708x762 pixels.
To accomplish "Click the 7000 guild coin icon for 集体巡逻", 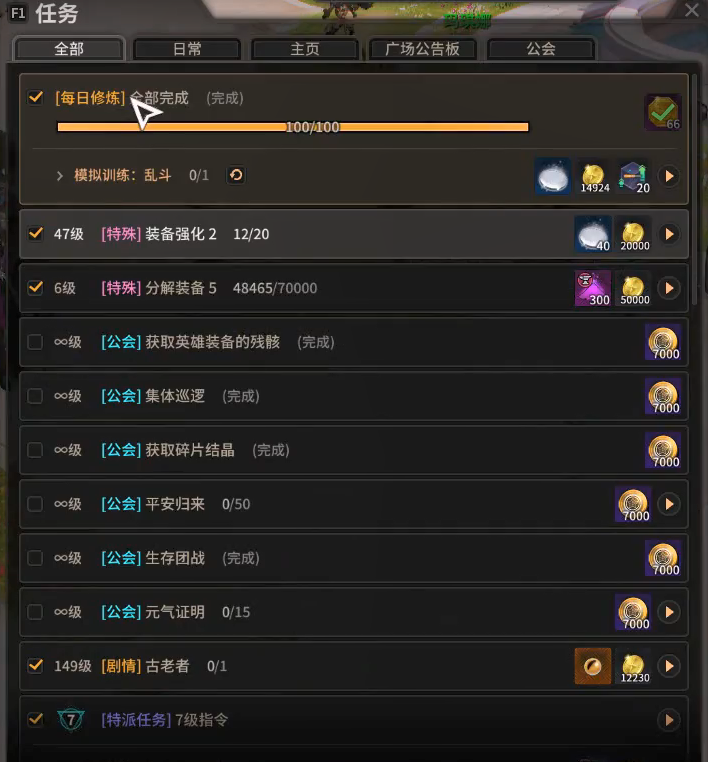I will coord(663,396).
